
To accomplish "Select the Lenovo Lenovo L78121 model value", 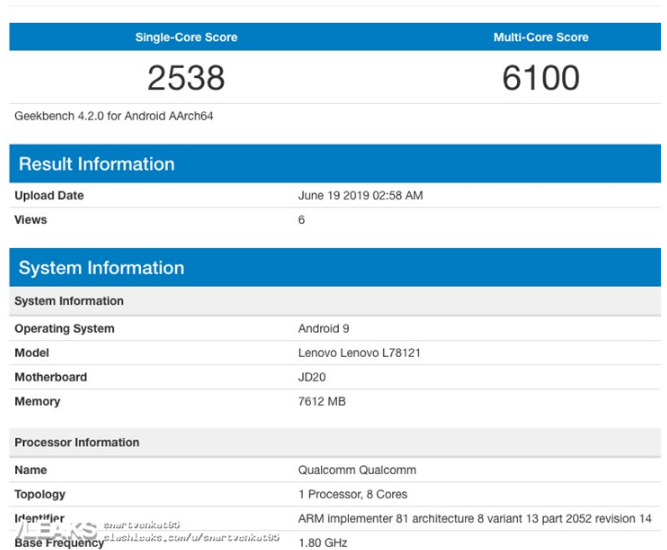I will 359,353.
